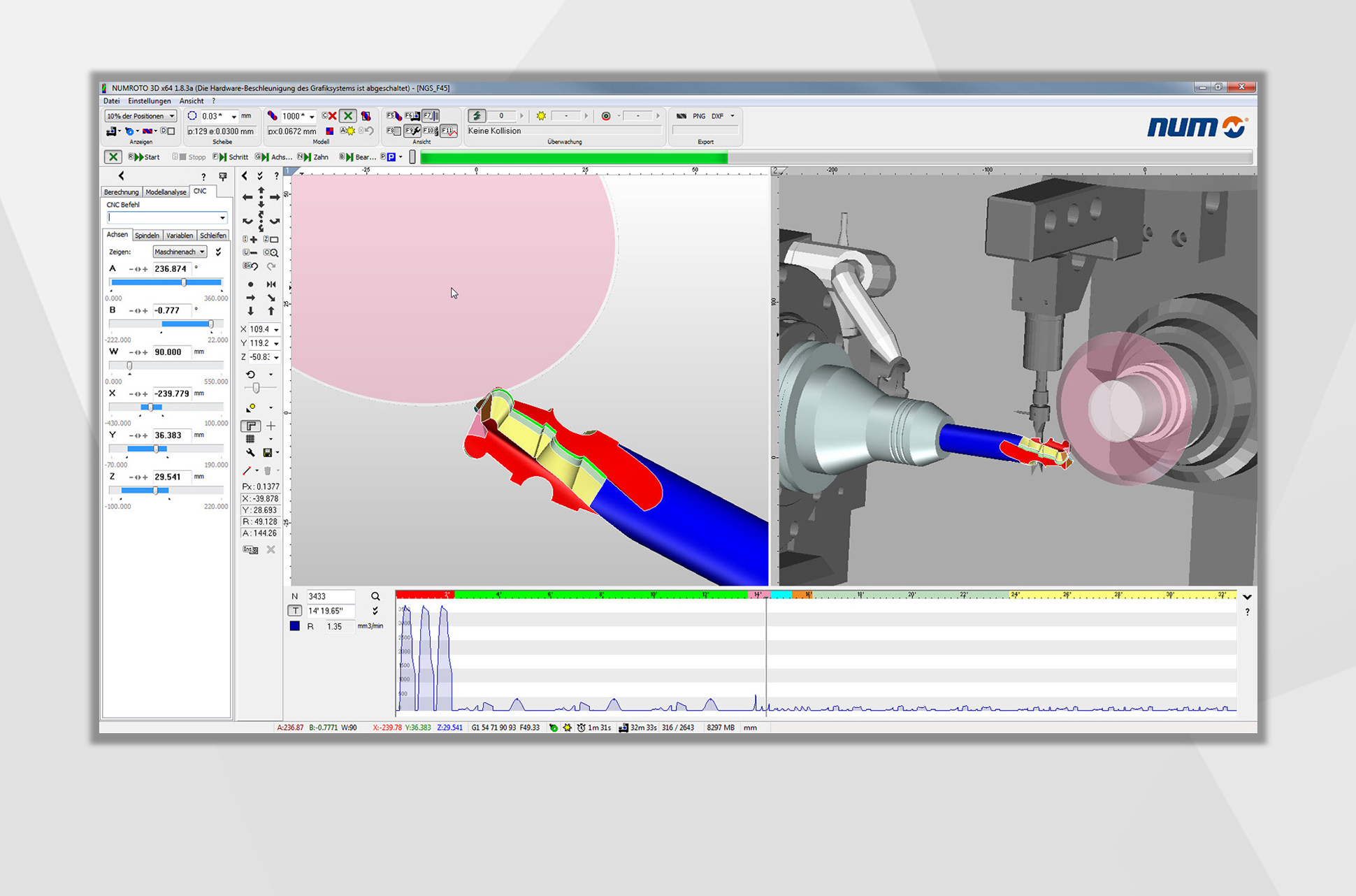The image size is (1356, 896).
Task: Click the zoom window magnifier icon
Action: coord(271,253)
